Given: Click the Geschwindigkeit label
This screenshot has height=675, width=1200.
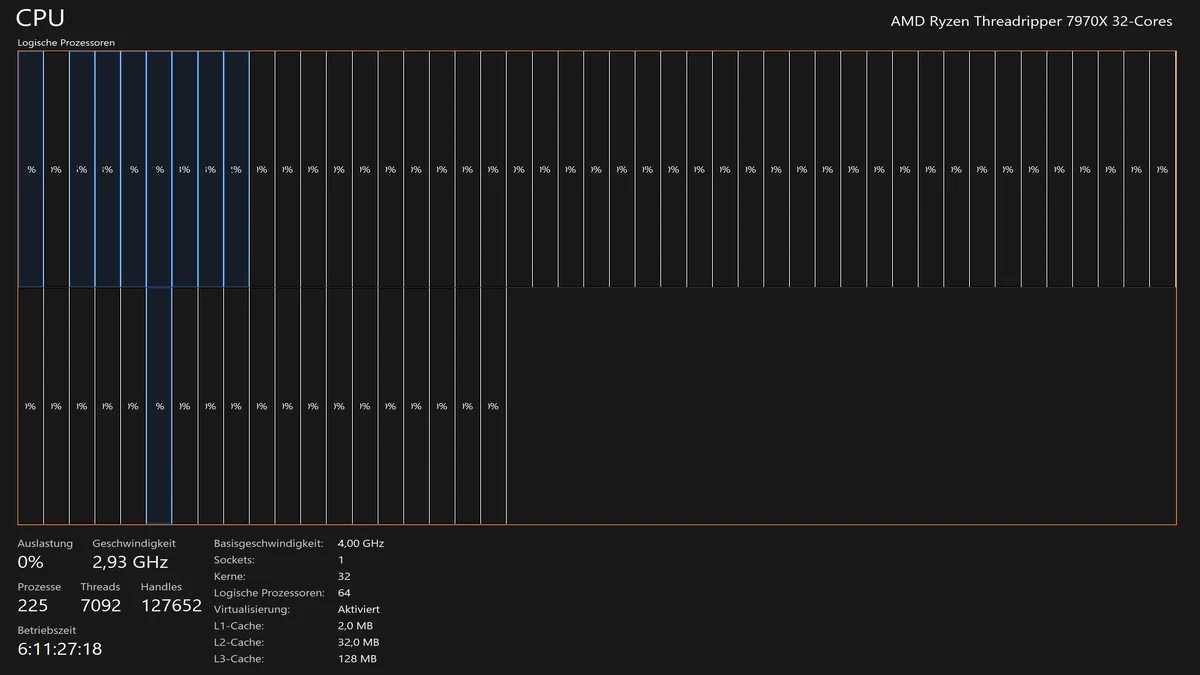Looking at the screenshot, I should (x=134, y=543).
